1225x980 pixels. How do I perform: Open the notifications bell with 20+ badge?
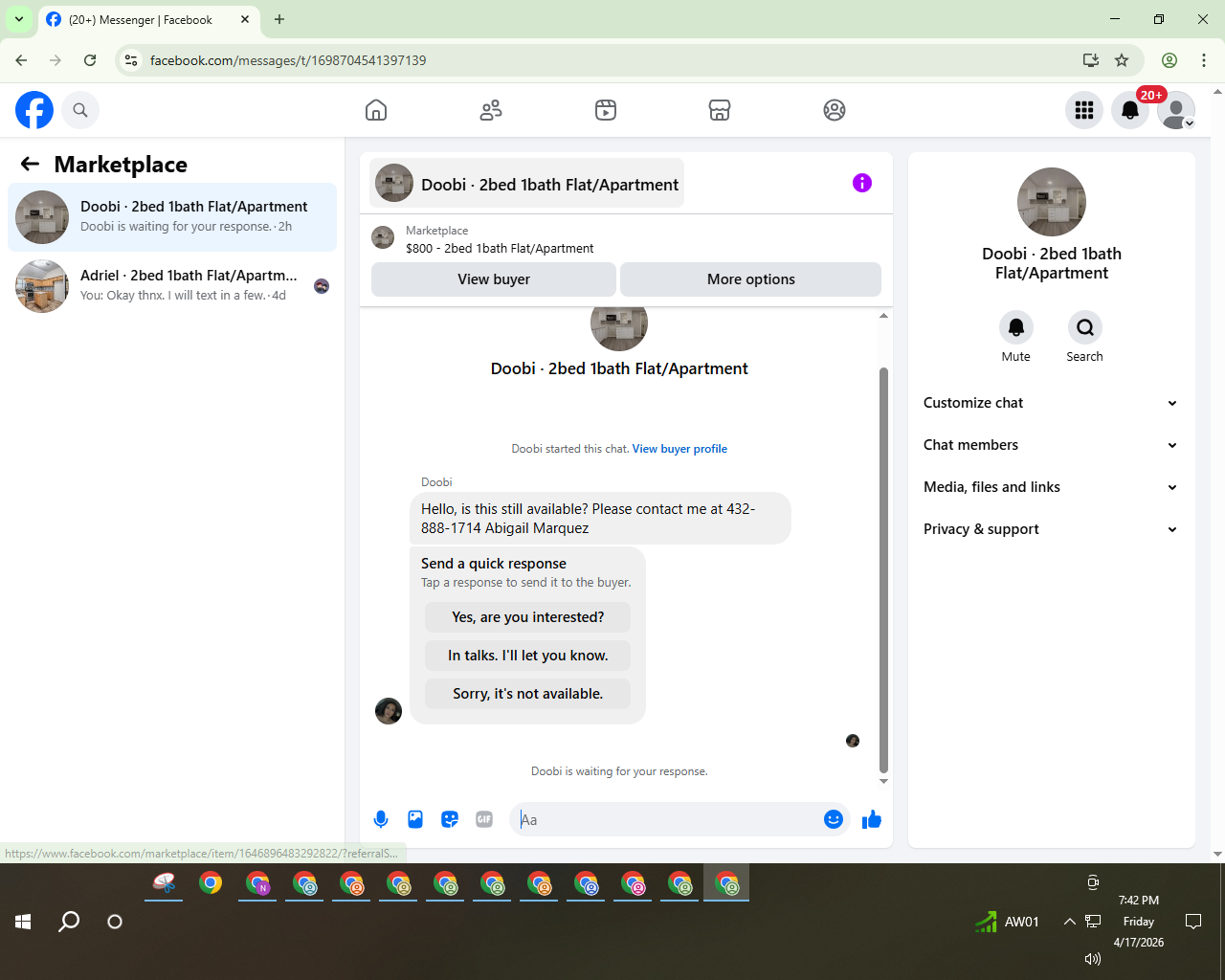pos(1130,110)
